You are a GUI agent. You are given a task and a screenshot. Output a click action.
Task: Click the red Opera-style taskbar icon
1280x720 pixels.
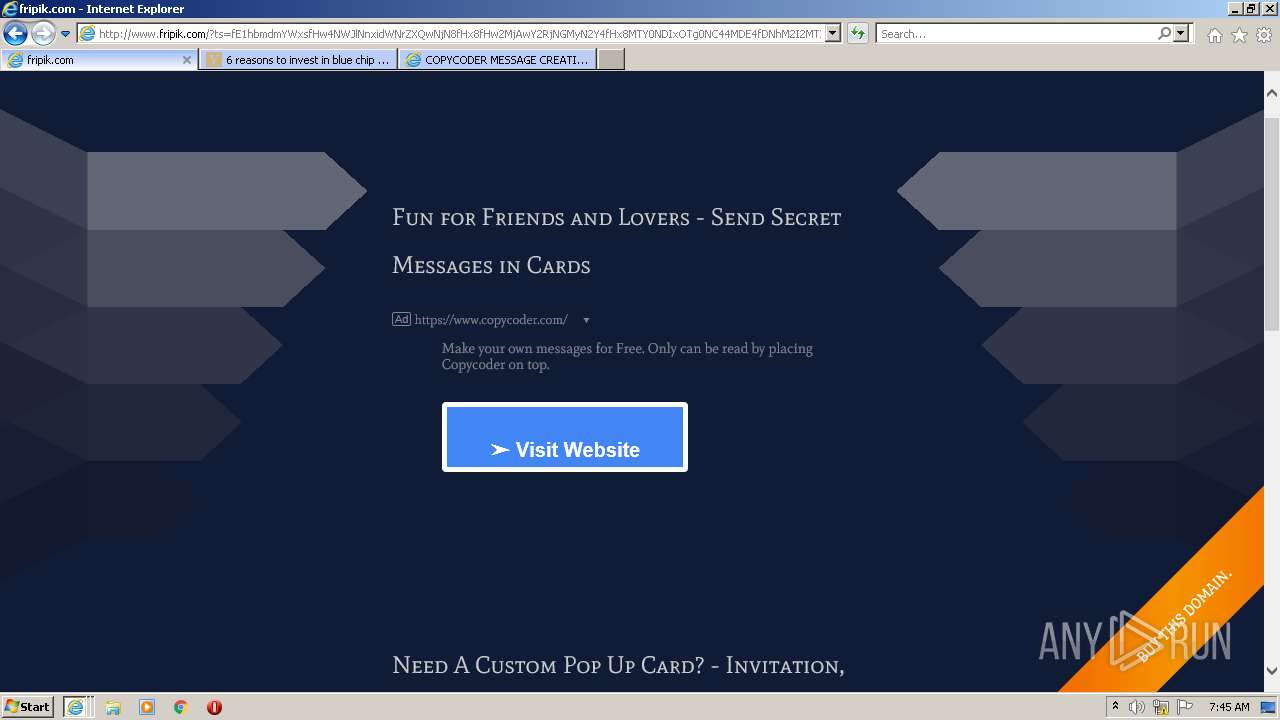pyautogui.click(x=214, y=707)
